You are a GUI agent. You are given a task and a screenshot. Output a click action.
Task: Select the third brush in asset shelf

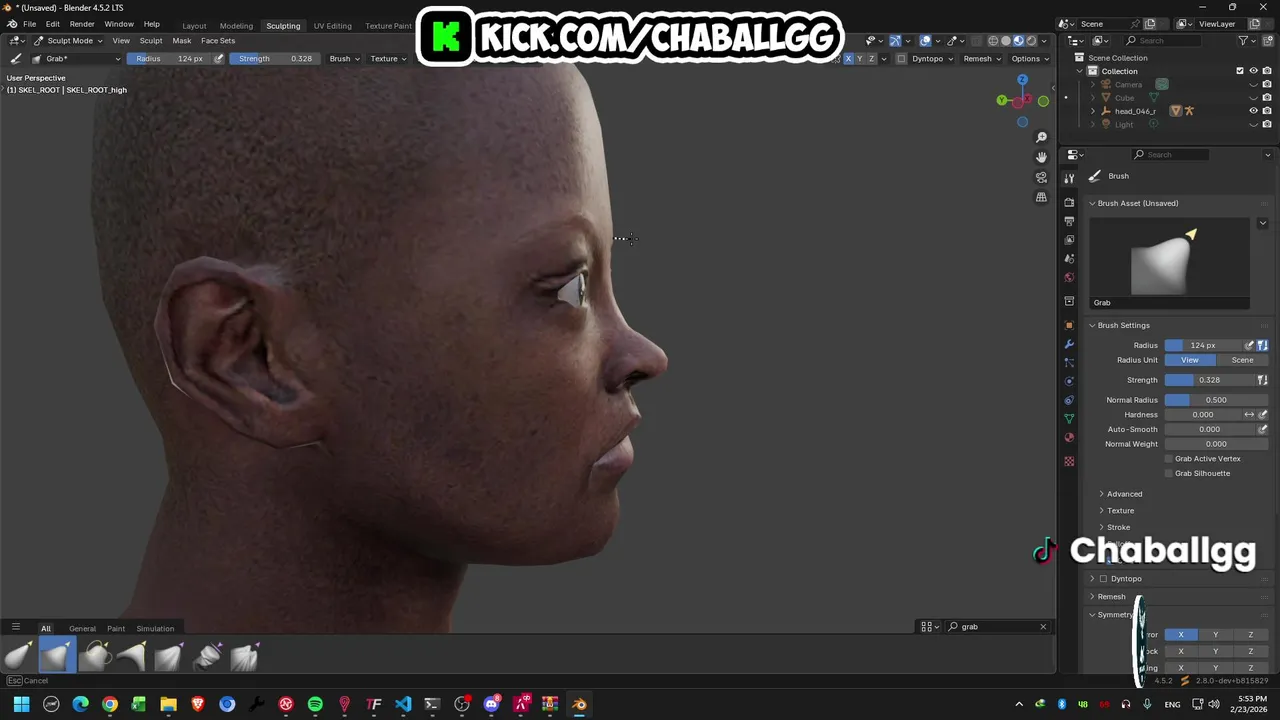(x=95, y=655)
